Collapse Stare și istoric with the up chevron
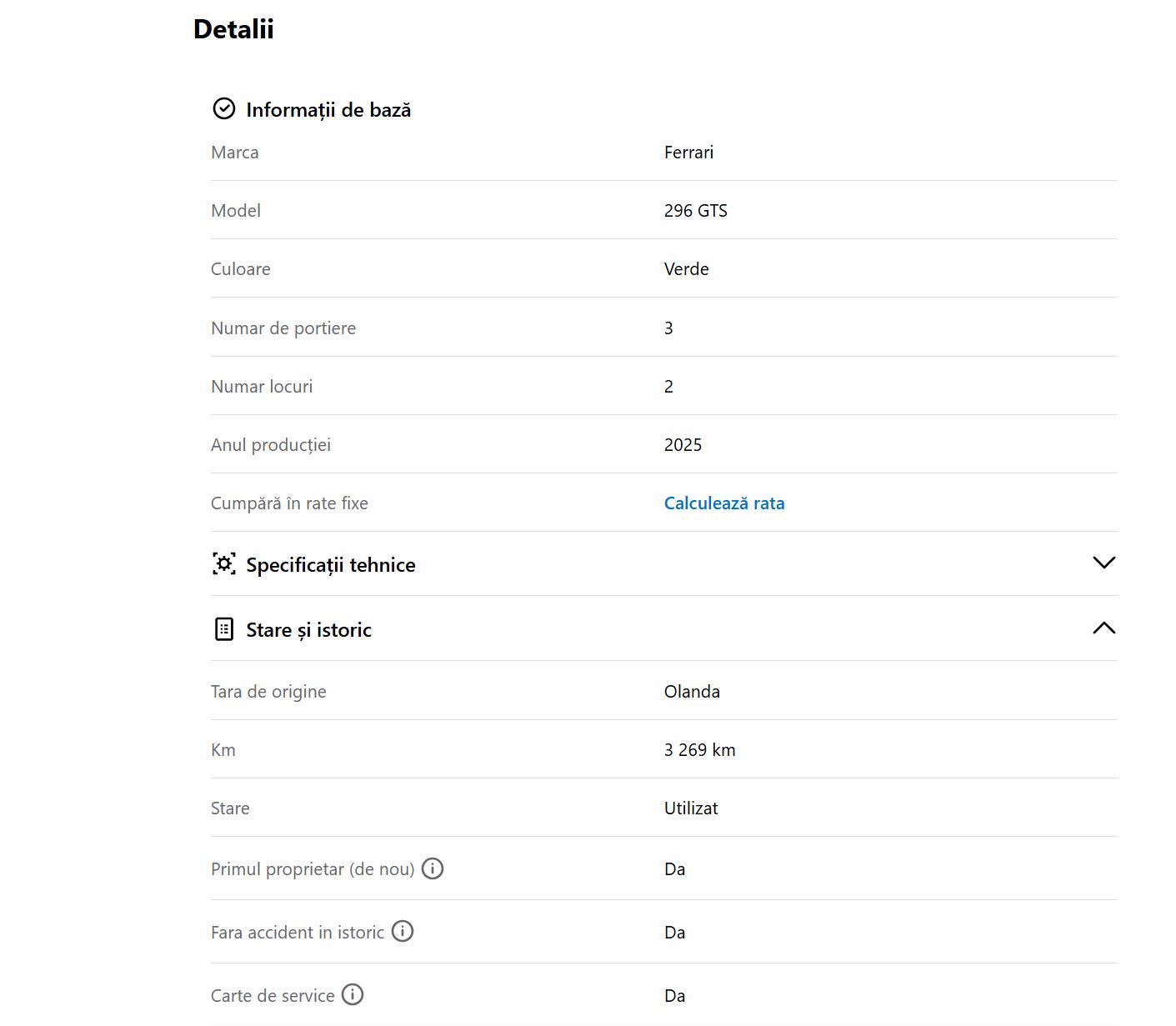1176x1026 pixels. pos(1103,628)
